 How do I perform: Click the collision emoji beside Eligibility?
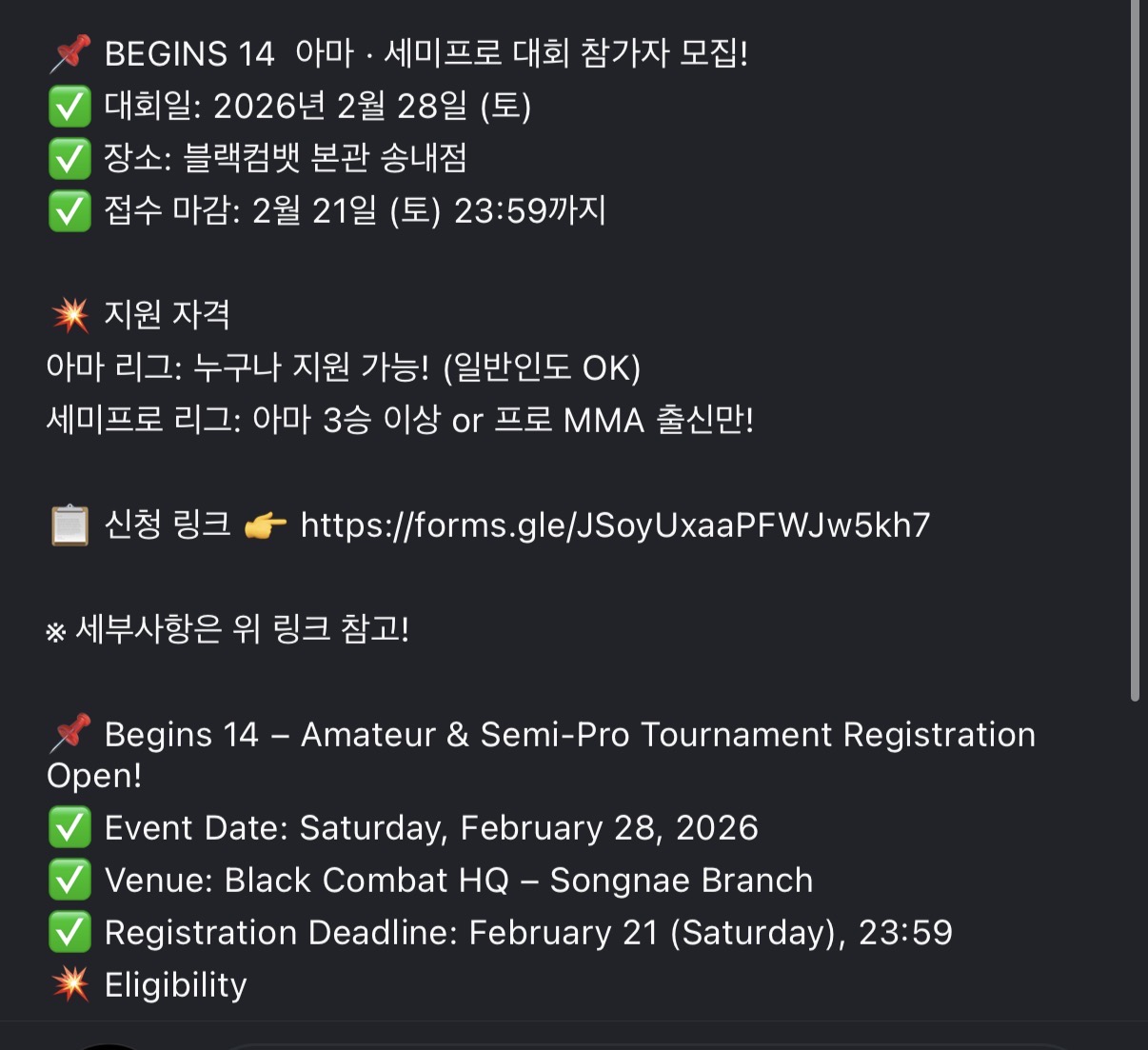[69, 985]
